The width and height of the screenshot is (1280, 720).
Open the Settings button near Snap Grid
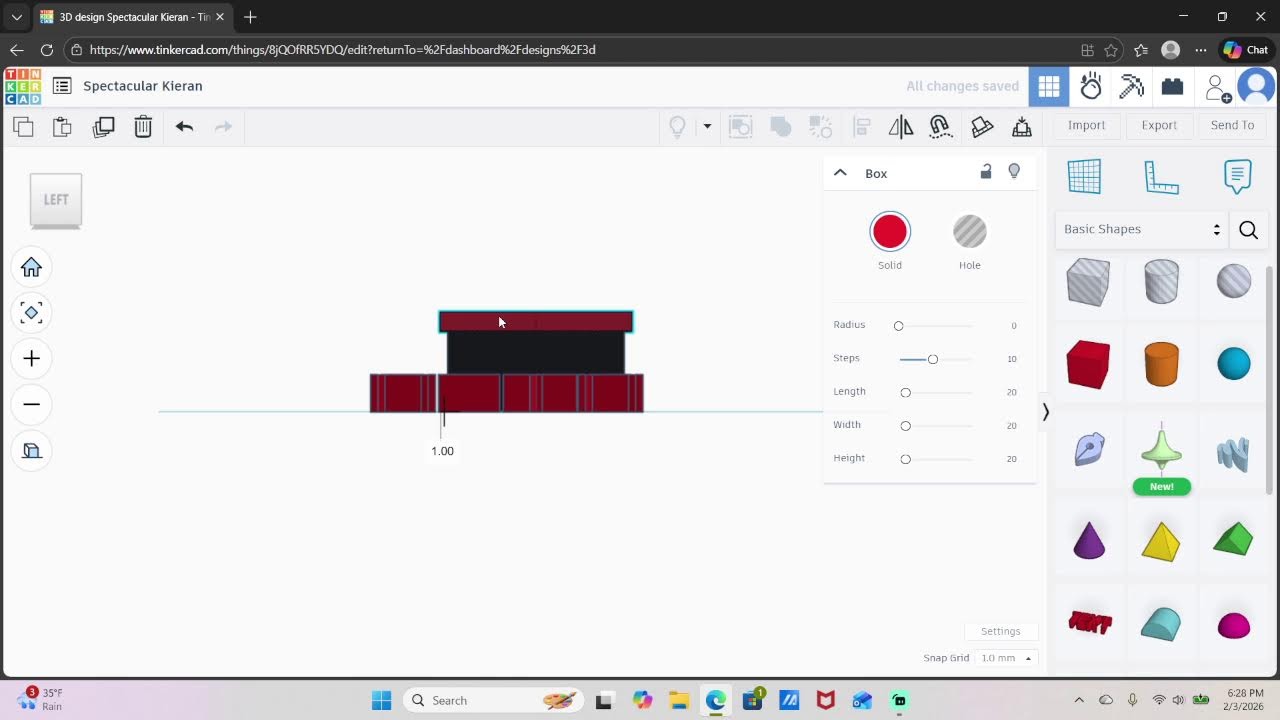coord(1000,631)
